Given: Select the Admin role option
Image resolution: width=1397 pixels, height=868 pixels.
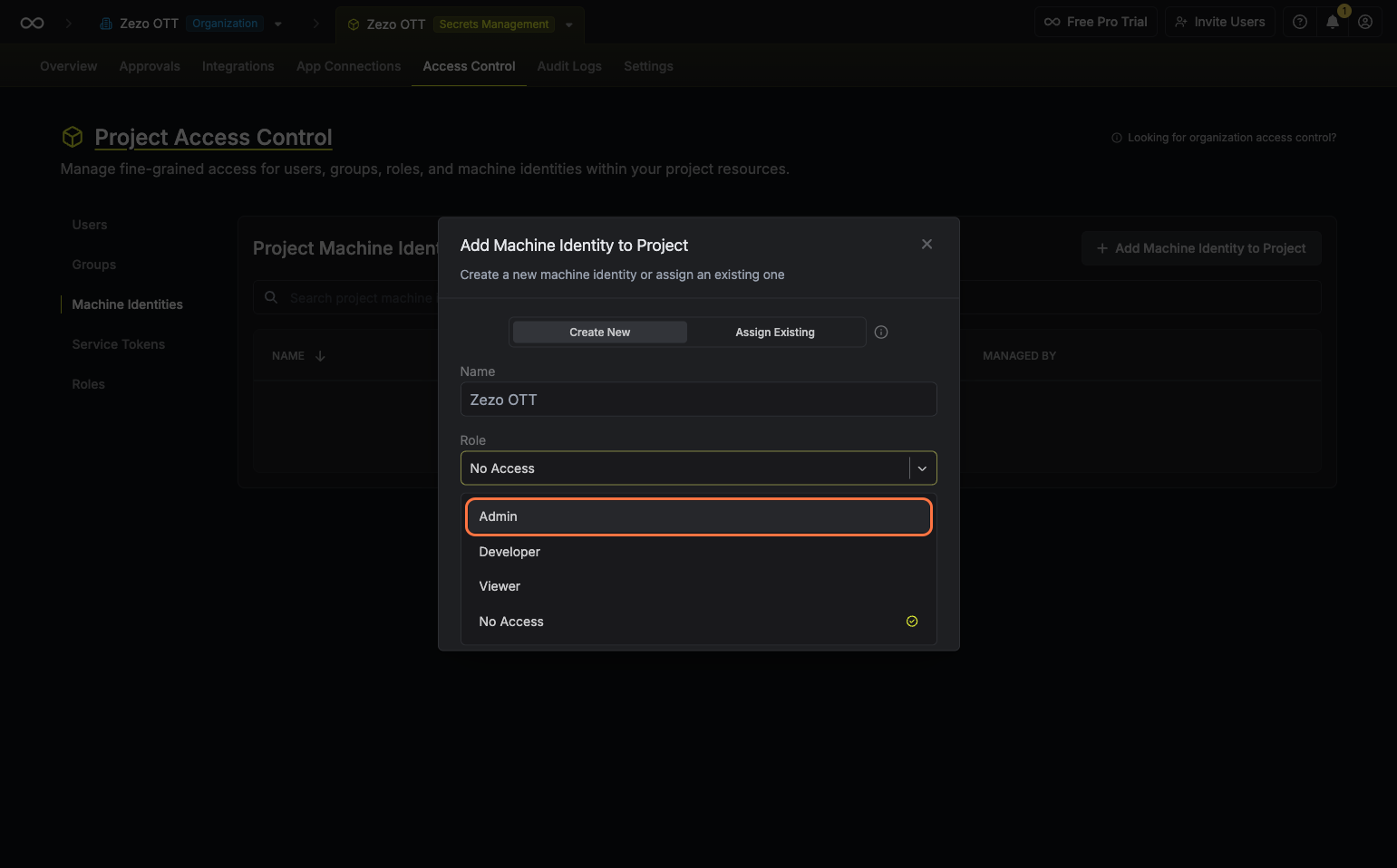Looking at the screenshot, I should pos(698,516).
